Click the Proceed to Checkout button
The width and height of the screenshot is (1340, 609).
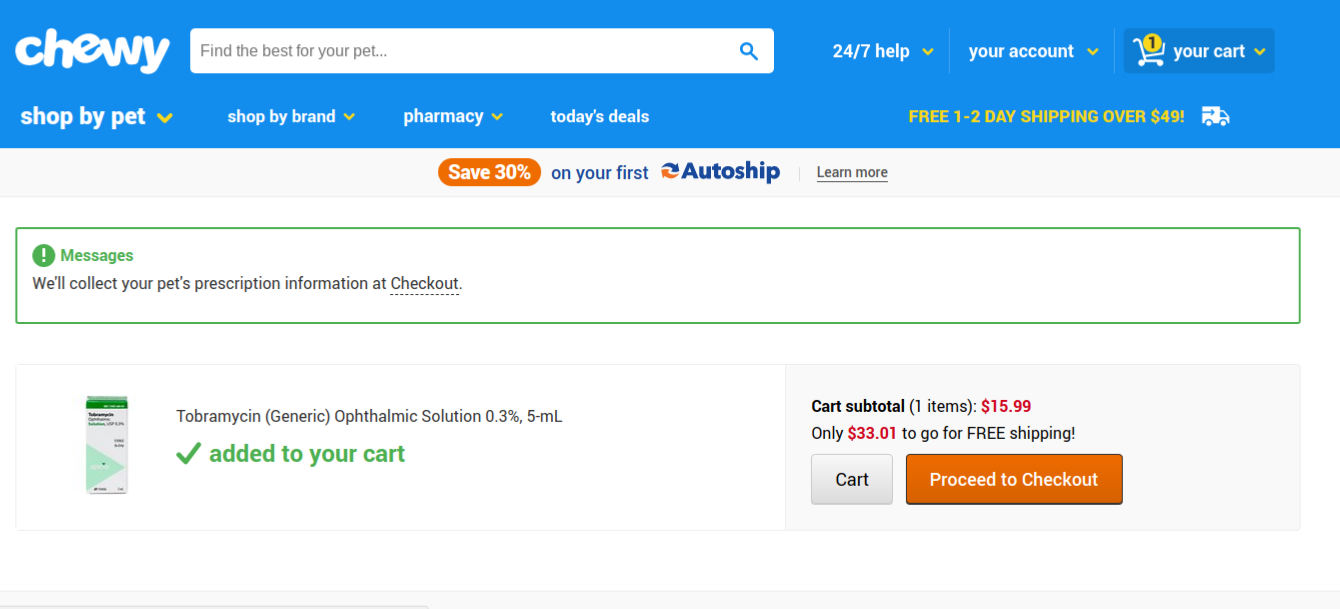[1013, 479]
